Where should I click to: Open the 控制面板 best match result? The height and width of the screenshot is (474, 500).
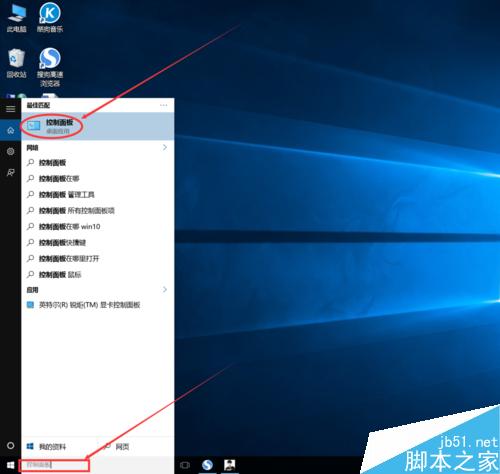coord(98,126)
